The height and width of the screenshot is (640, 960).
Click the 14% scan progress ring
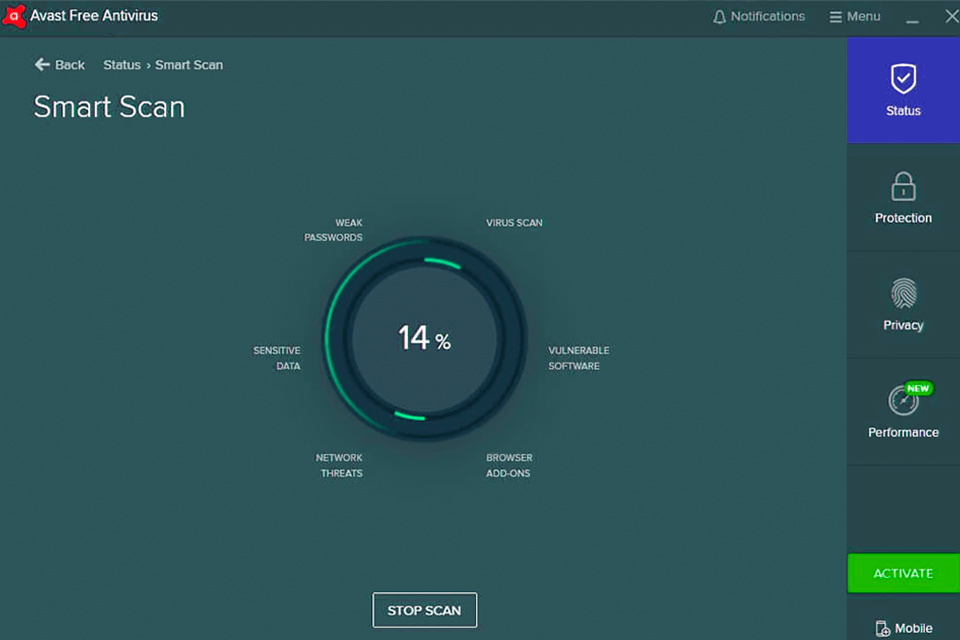click(x=424, y=338)
